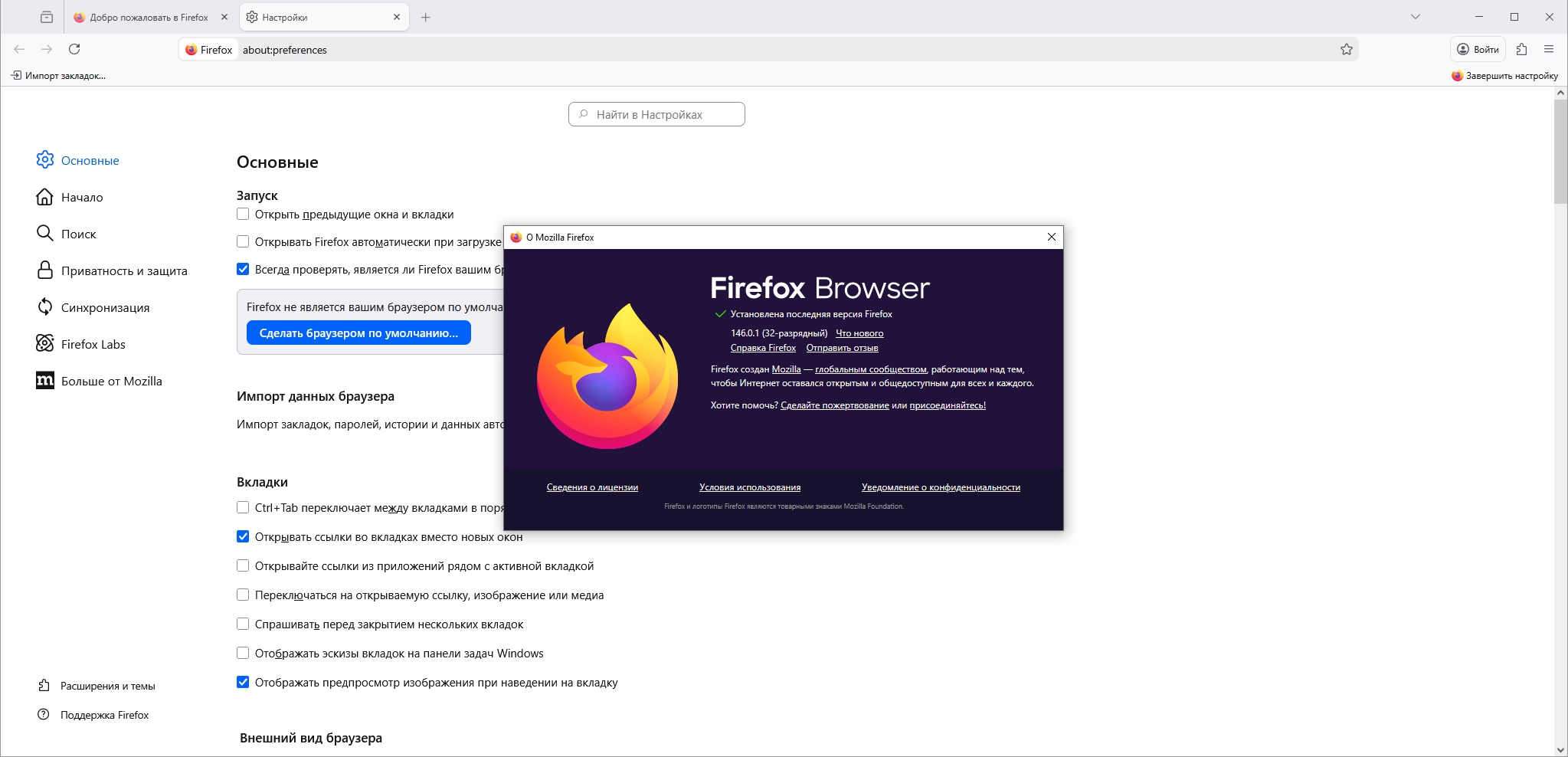Open the Справка Firefox link
1568x757 pixels.
[763, 348]
